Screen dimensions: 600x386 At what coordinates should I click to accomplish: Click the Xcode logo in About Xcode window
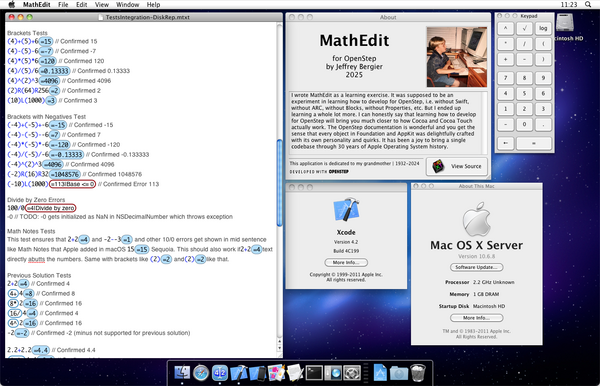point(346,210)
